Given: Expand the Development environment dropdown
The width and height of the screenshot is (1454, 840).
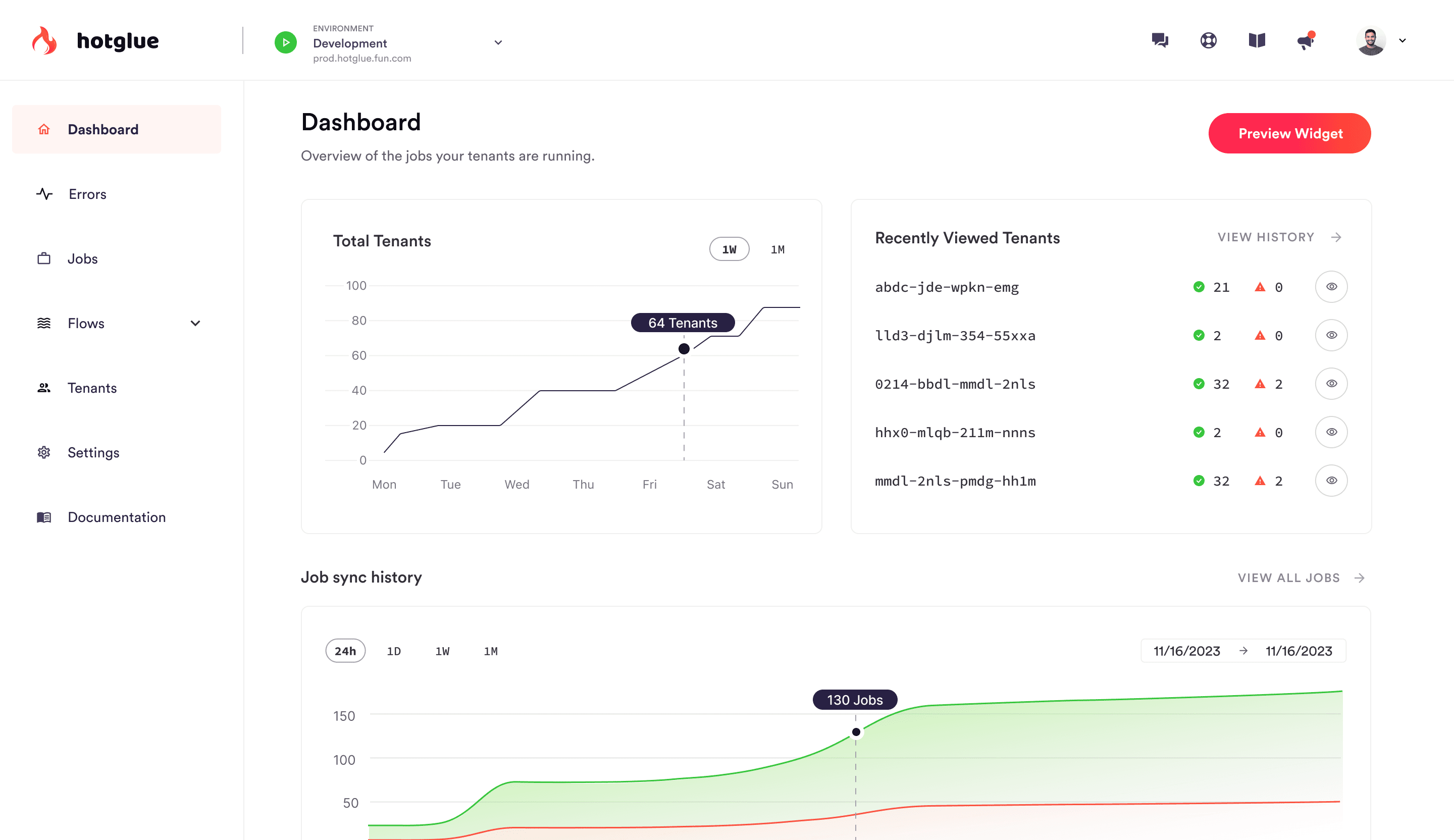Looking at the screenshot, I should click(498, 43).
